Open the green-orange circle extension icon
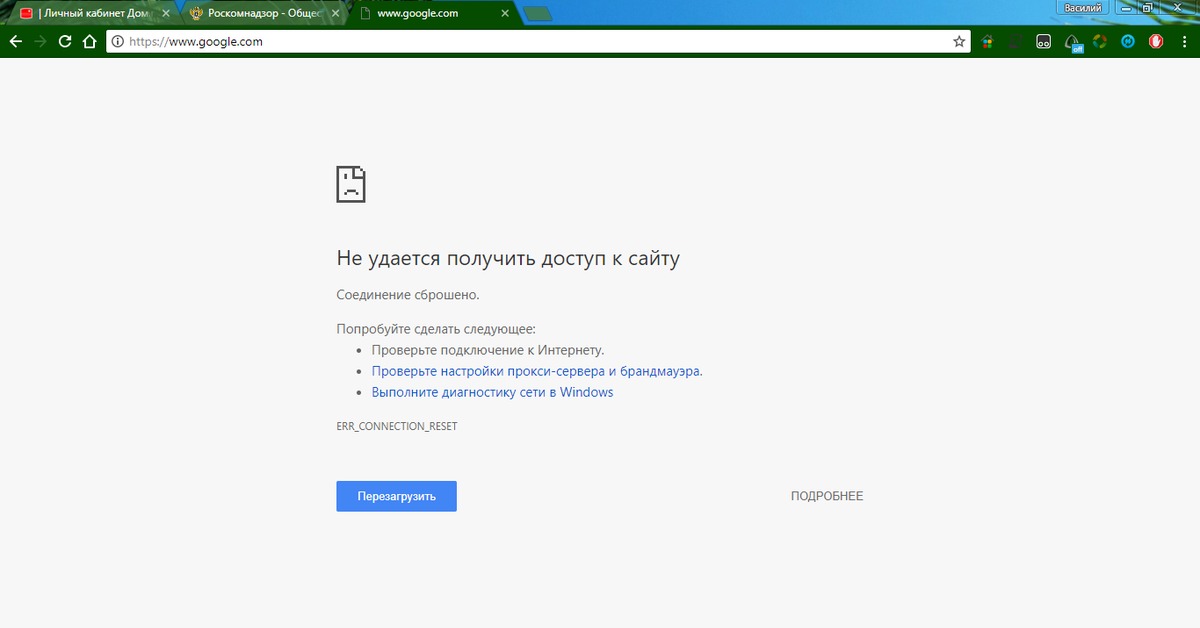This screenshot has height=628, width=1200. [x=1100, y=42]
